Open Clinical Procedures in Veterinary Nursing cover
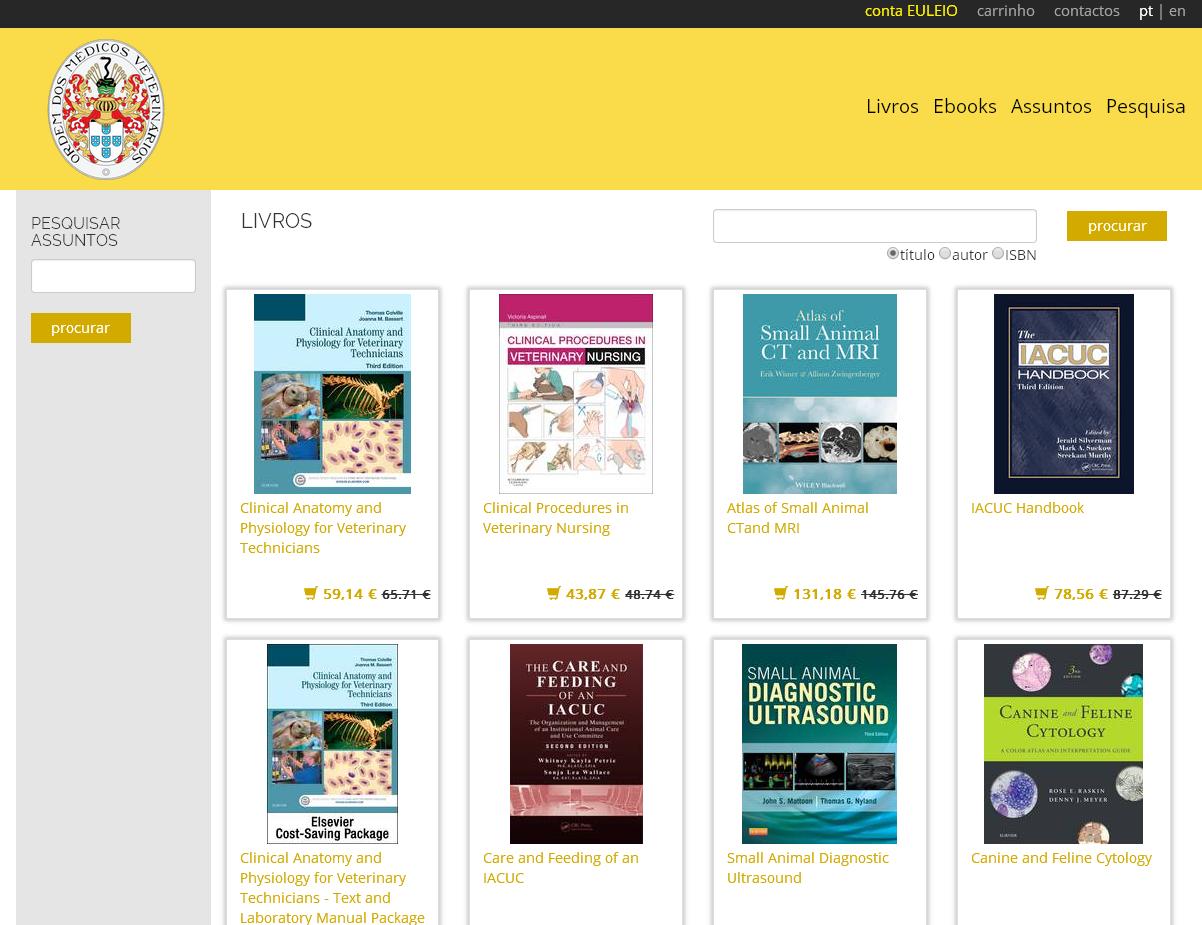This screenshot has width=1202, height=925. click(x=576, y=394)
